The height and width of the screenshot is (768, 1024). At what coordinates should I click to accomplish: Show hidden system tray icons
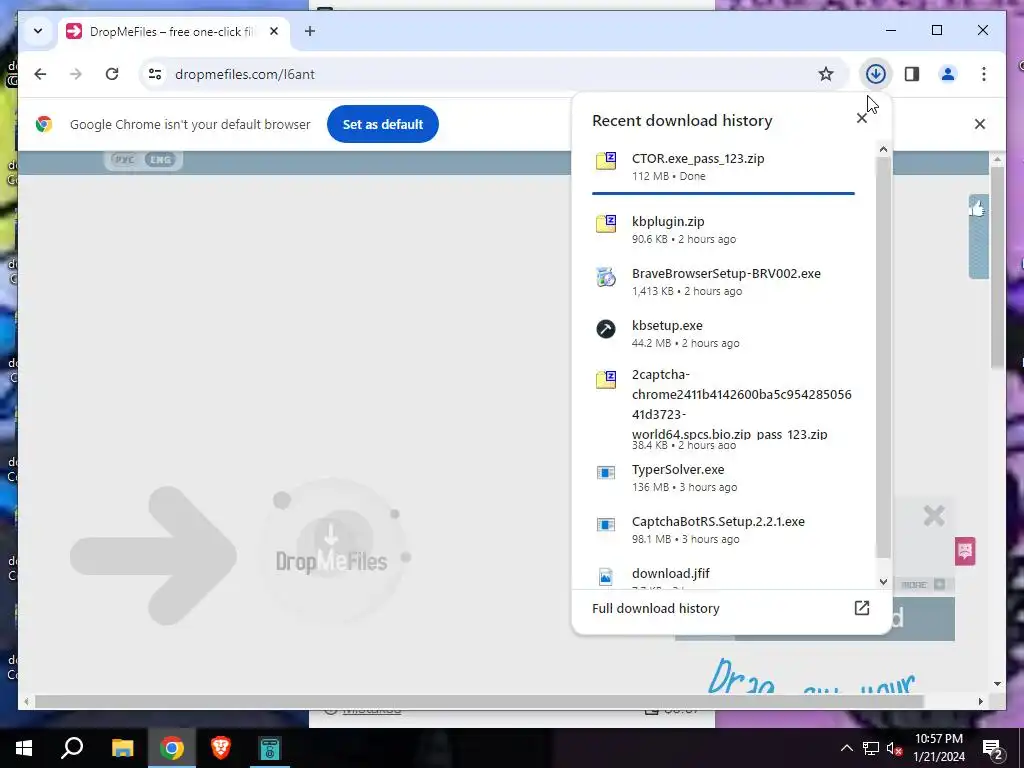coord(846,748)
